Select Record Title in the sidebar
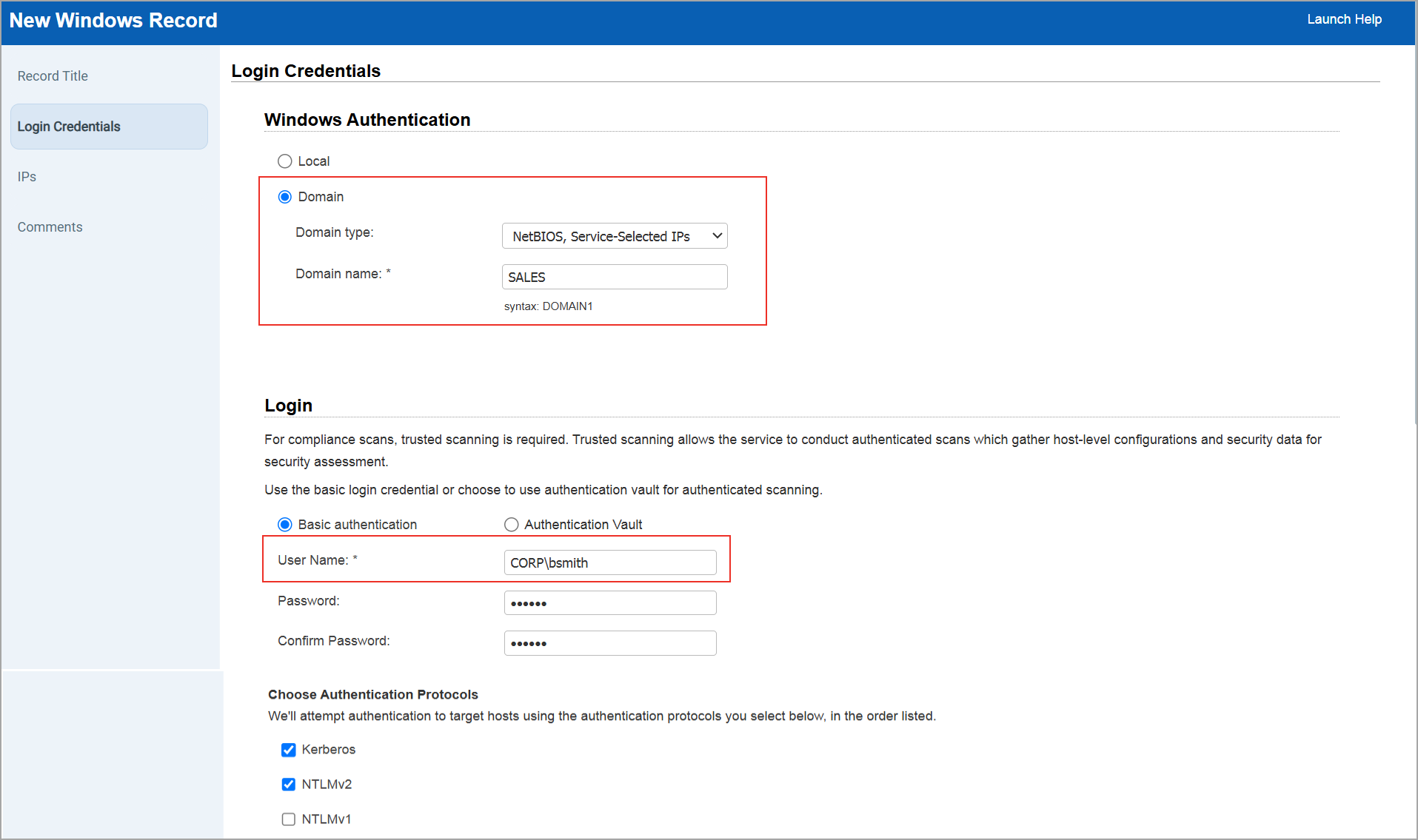Screen dimensions: 1418x840 pyautogui.click(x=53, y=75)
